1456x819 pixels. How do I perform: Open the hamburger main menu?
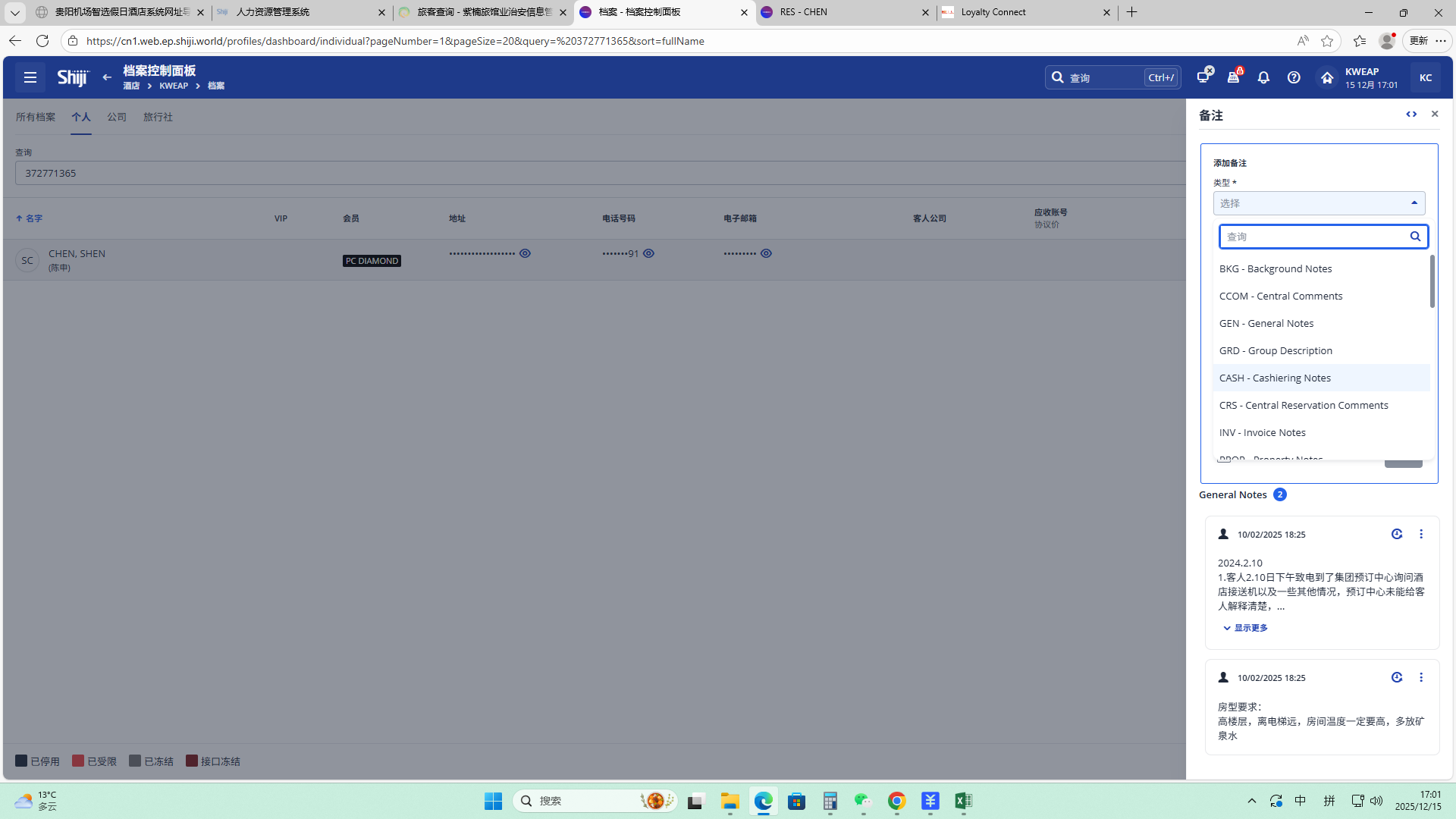(30, 77)
